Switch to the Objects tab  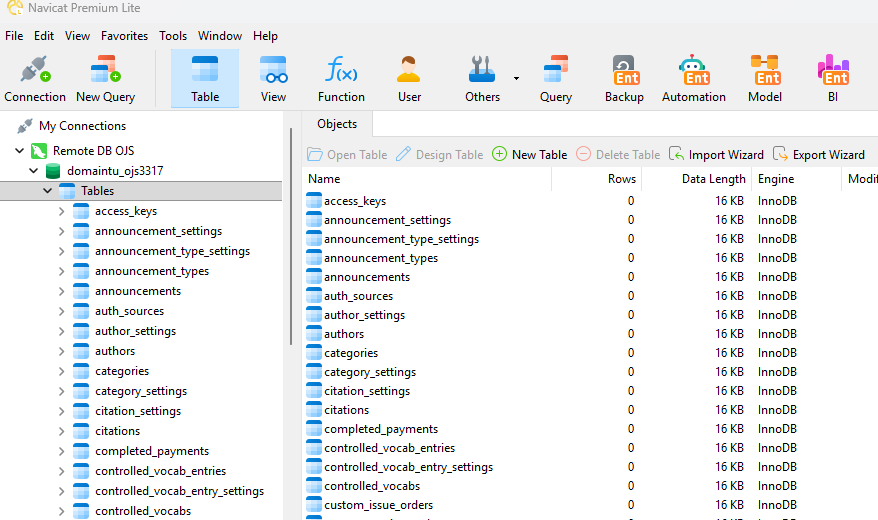(337, 124)
